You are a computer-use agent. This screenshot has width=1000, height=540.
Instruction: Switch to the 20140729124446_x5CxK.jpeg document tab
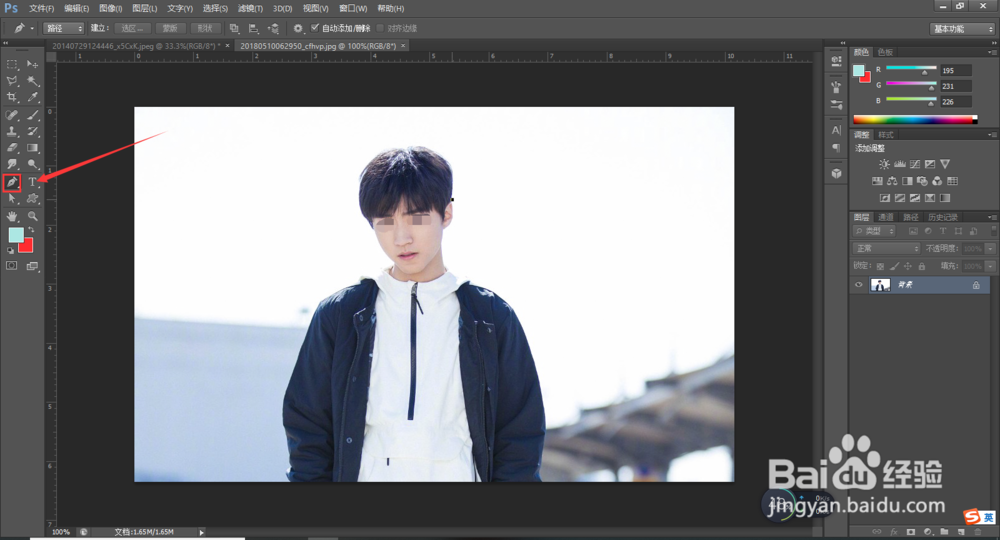(136, 46)
